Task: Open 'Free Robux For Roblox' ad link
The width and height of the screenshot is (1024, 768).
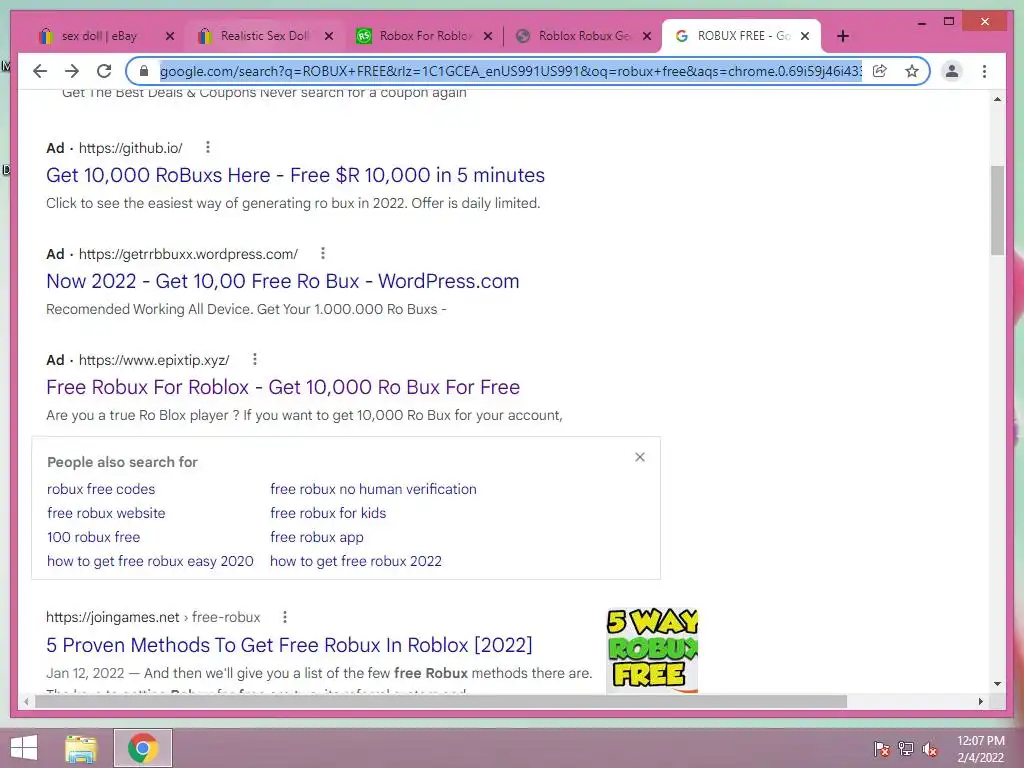Action: 283,387
